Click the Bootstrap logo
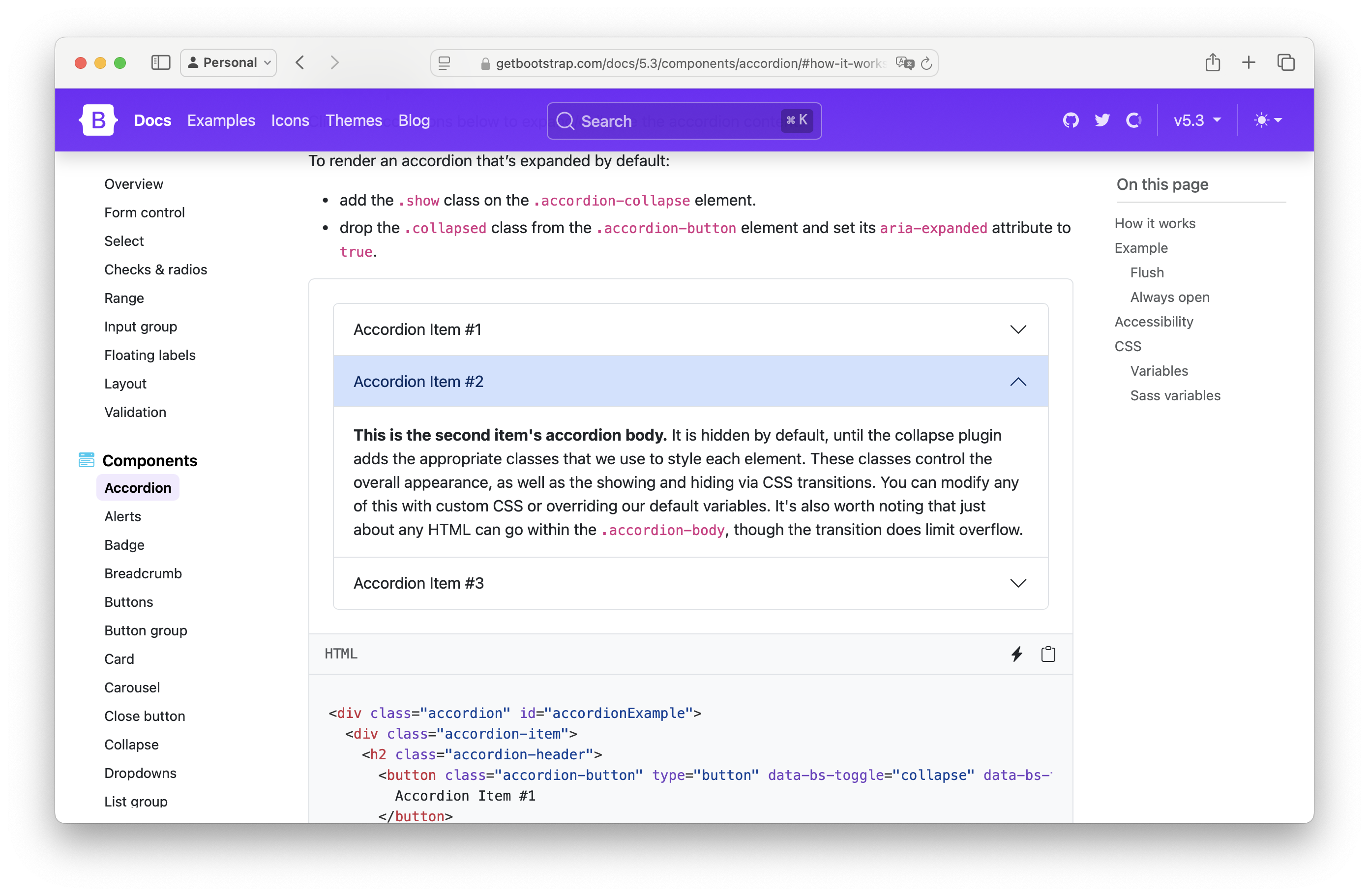The width and height of the screenshot is (1369, 896). [98, 119]
